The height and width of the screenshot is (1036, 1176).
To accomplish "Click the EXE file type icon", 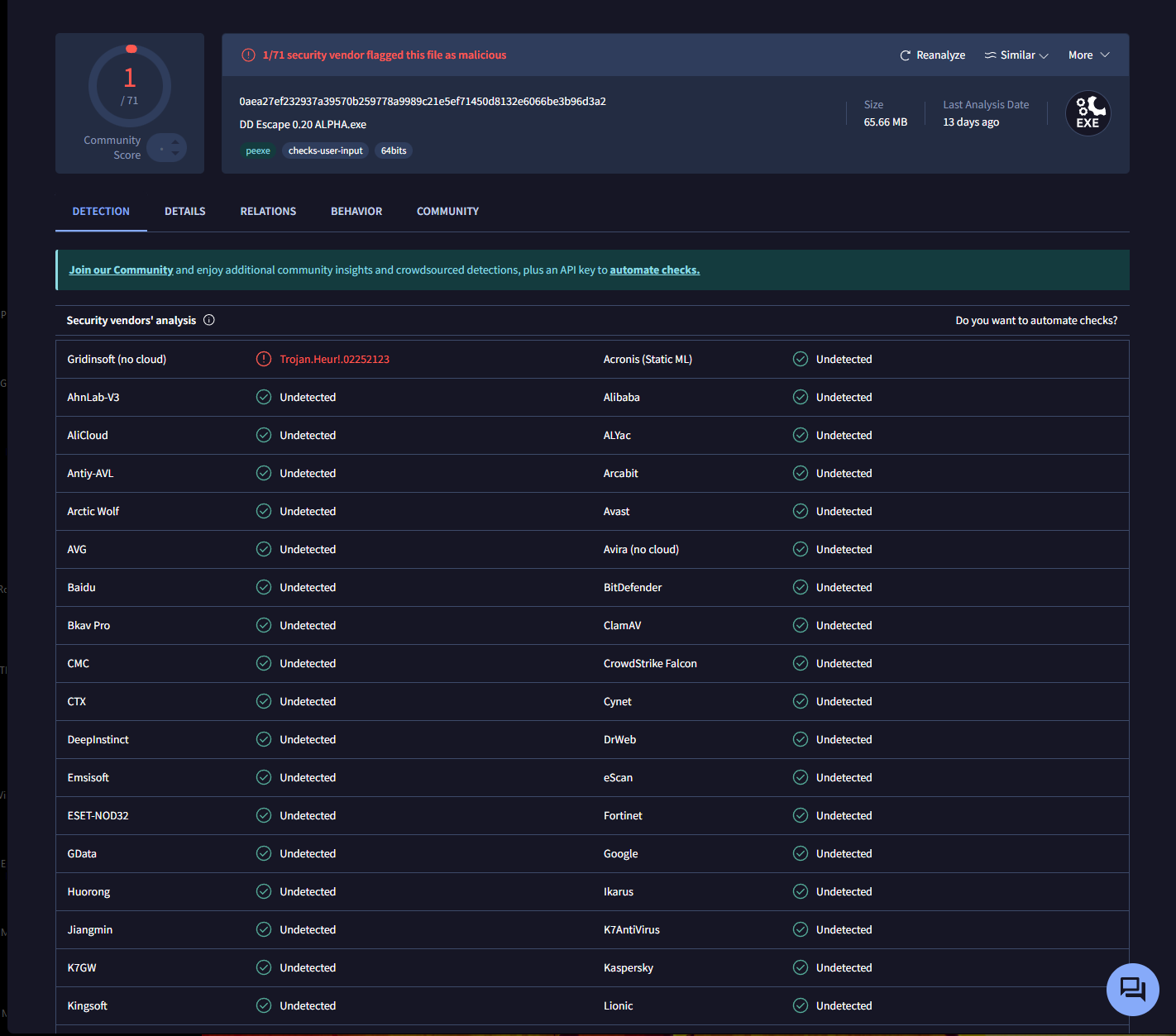I will pyautogui.click(x=1088, y=113).
